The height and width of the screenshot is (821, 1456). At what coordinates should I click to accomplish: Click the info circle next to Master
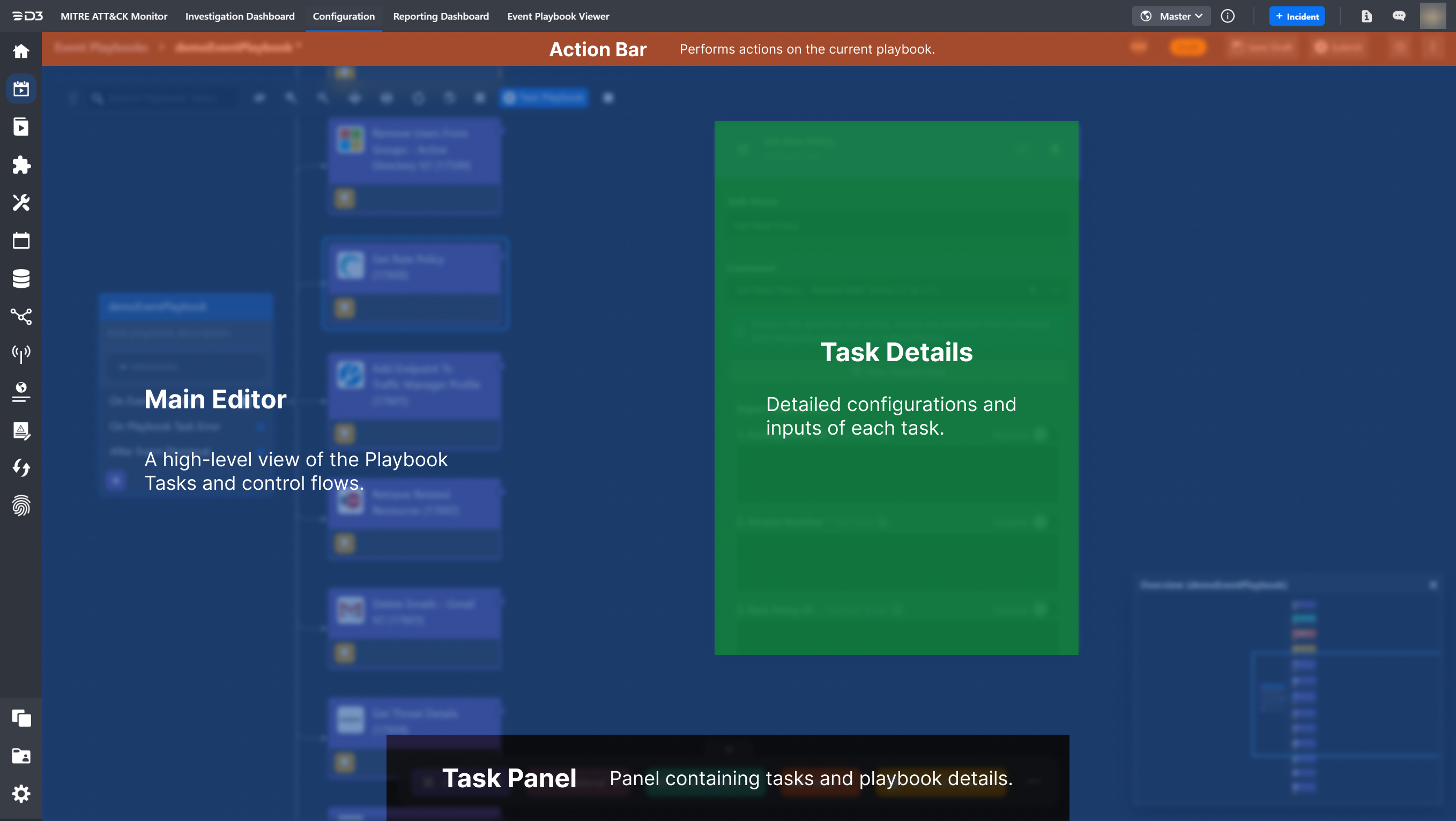pos(1228,16)
